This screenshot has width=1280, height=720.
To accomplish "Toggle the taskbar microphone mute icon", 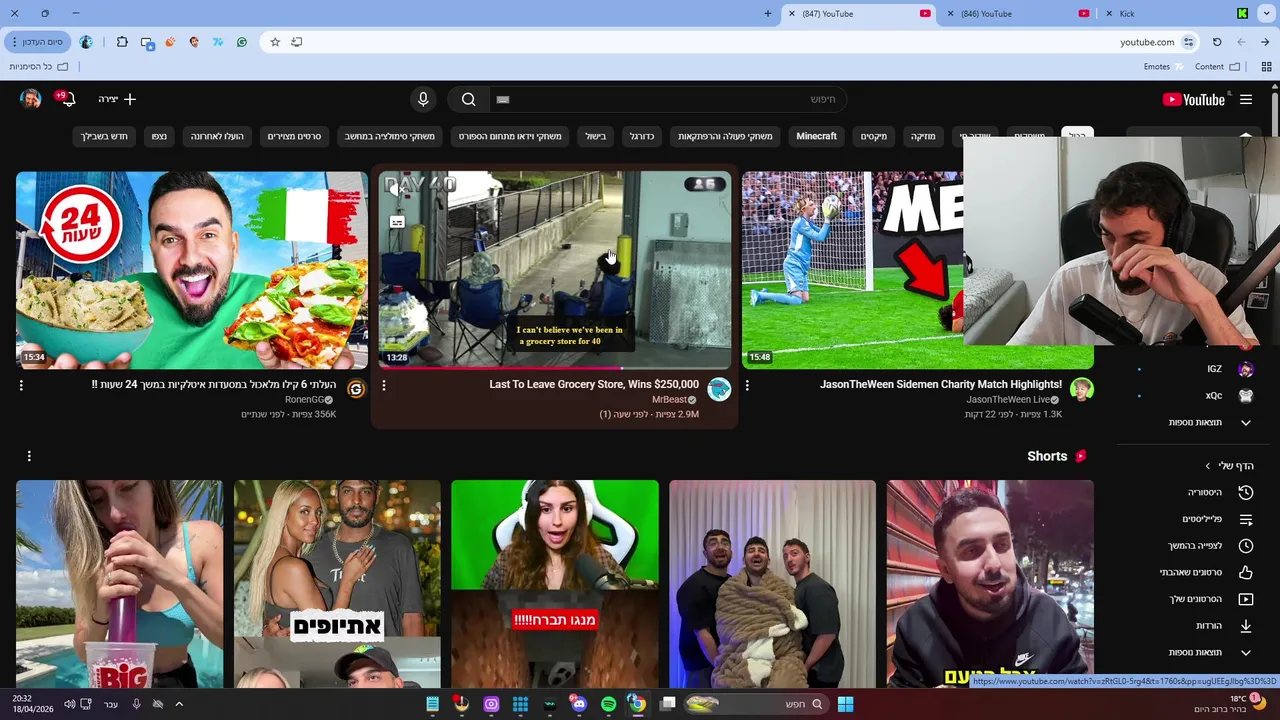I will point(137,704).
